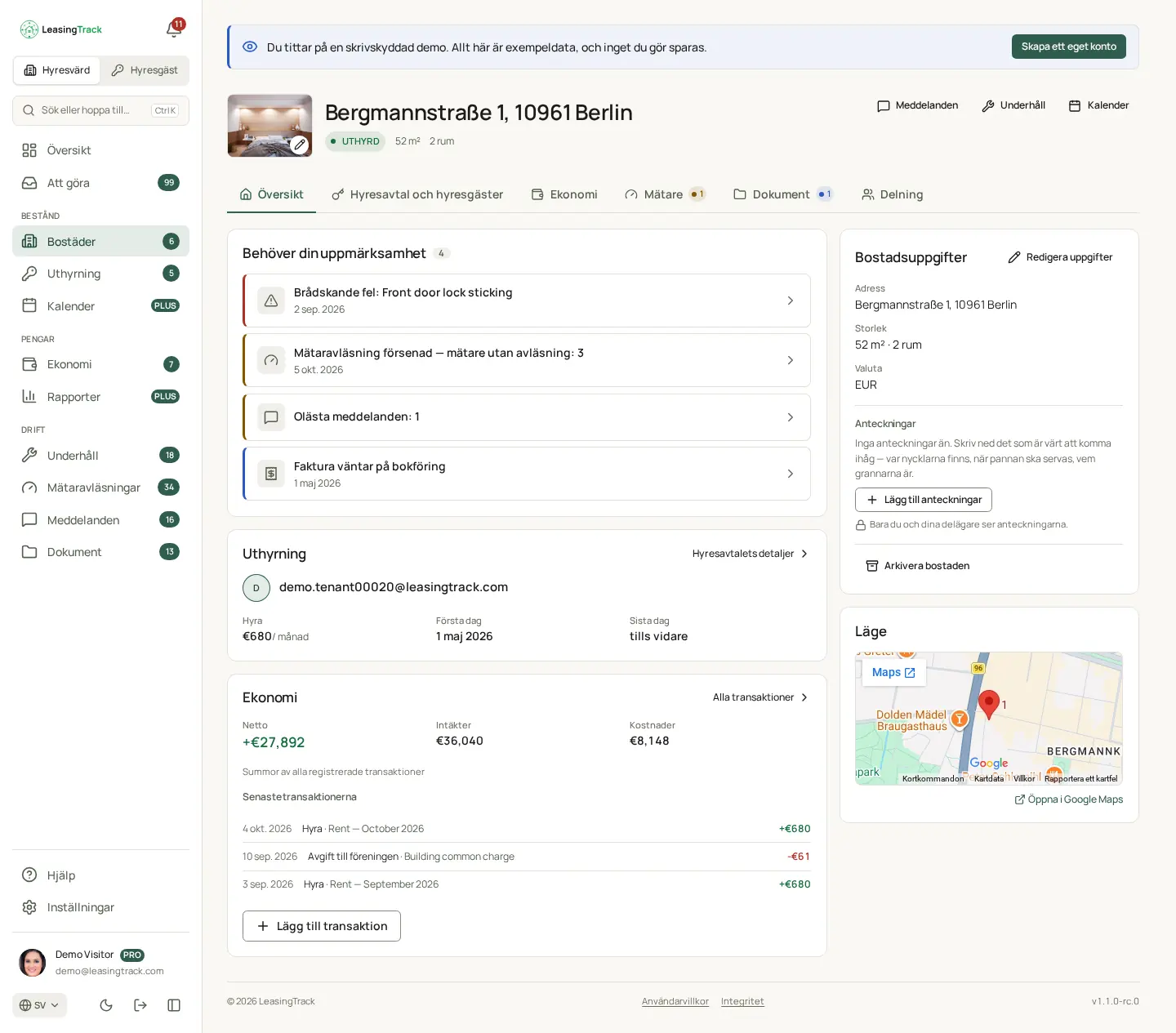Expand the Mätaravläsning försenad alert

coord(527,360)
